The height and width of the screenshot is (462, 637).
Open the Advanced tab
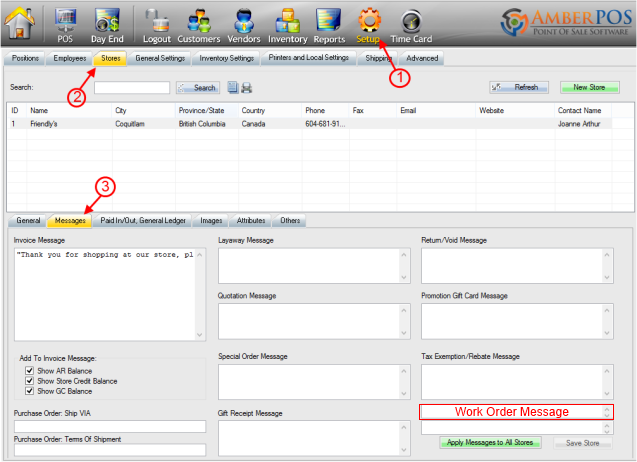tap(422, 58)
